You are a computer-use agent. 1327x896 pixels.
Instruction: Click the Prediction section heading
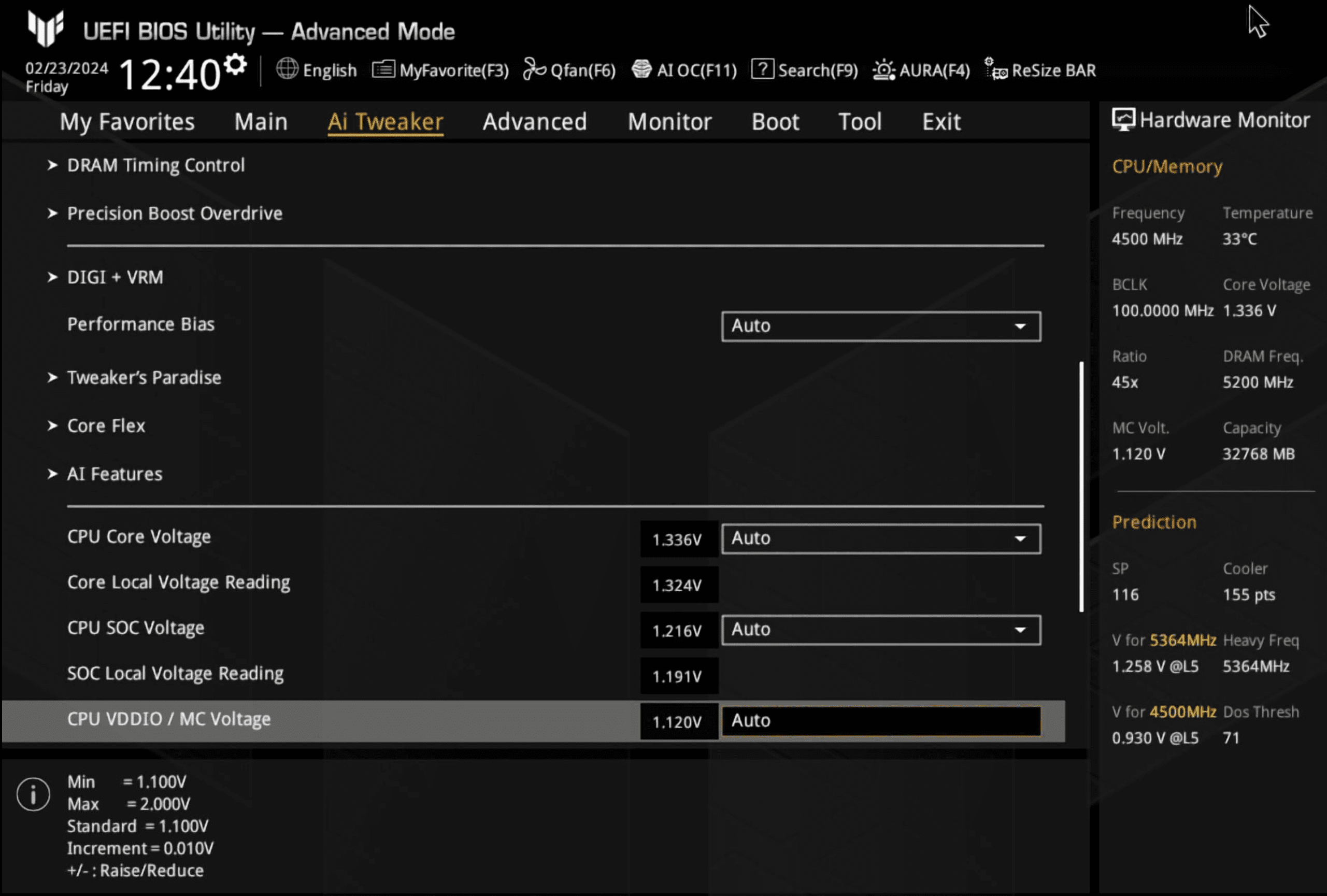[x=1154, y=522]
